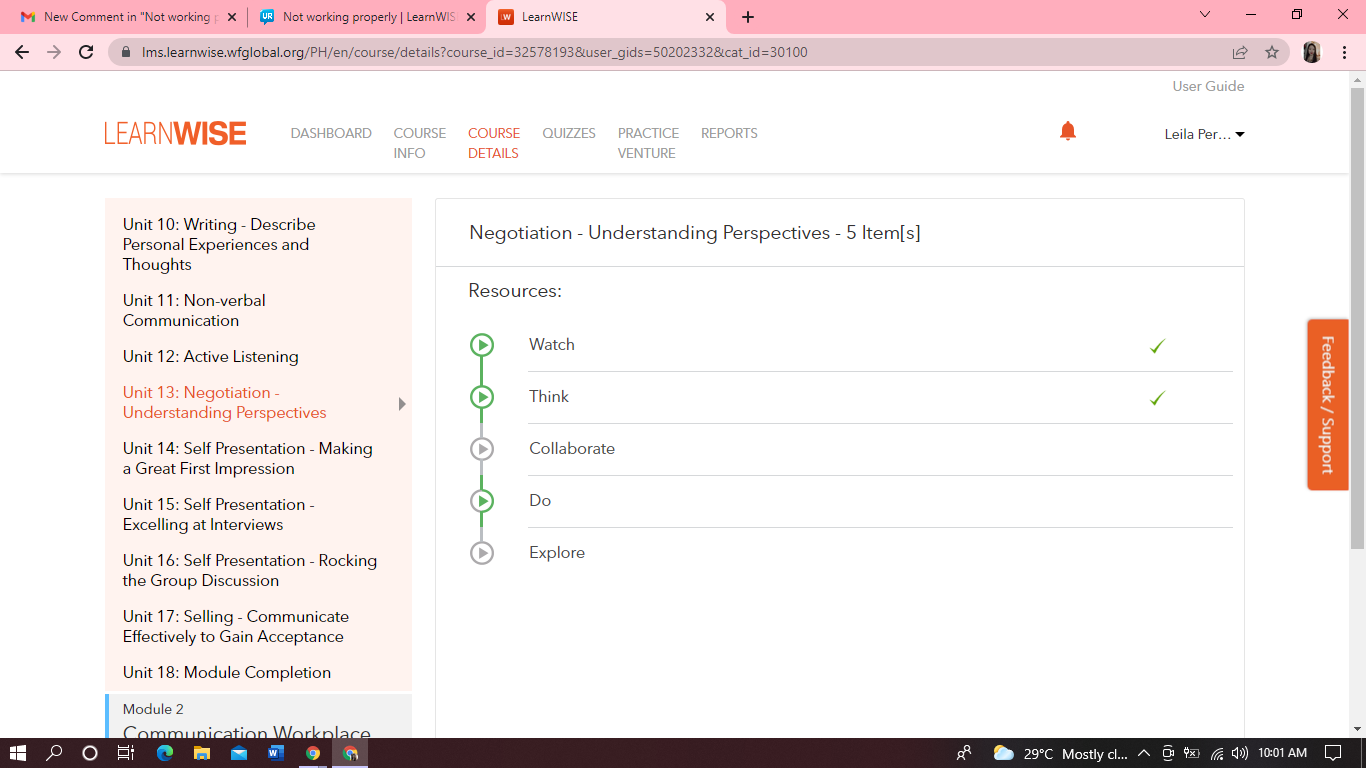Click the grey play icon beside Explore

482,553
